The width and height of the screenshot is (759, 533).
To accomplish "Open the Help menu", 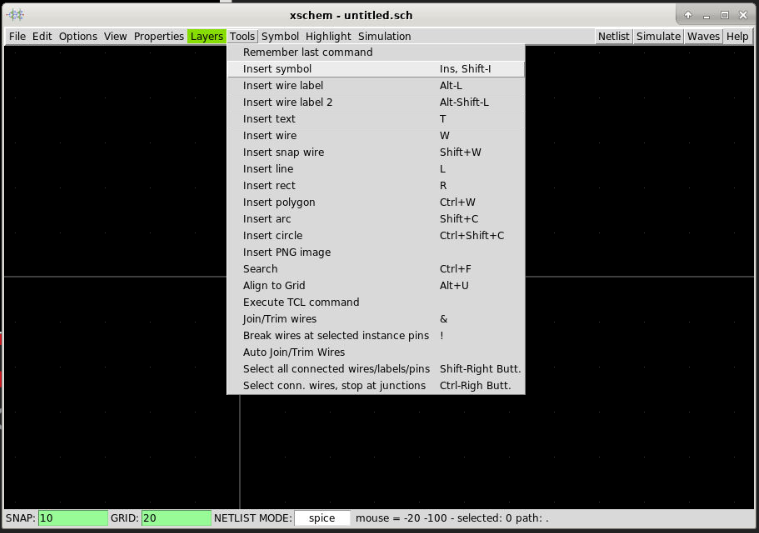I will click(x=737, y=36).
